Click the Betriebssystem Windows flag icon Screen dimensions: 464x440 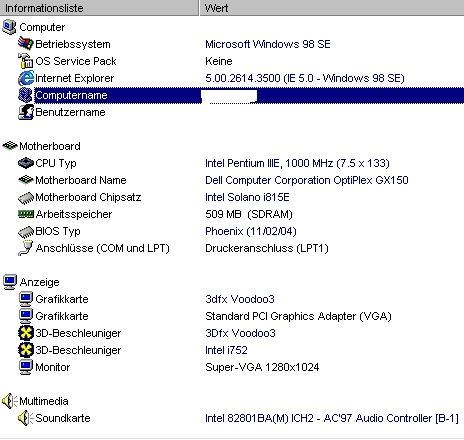point(26,44)
